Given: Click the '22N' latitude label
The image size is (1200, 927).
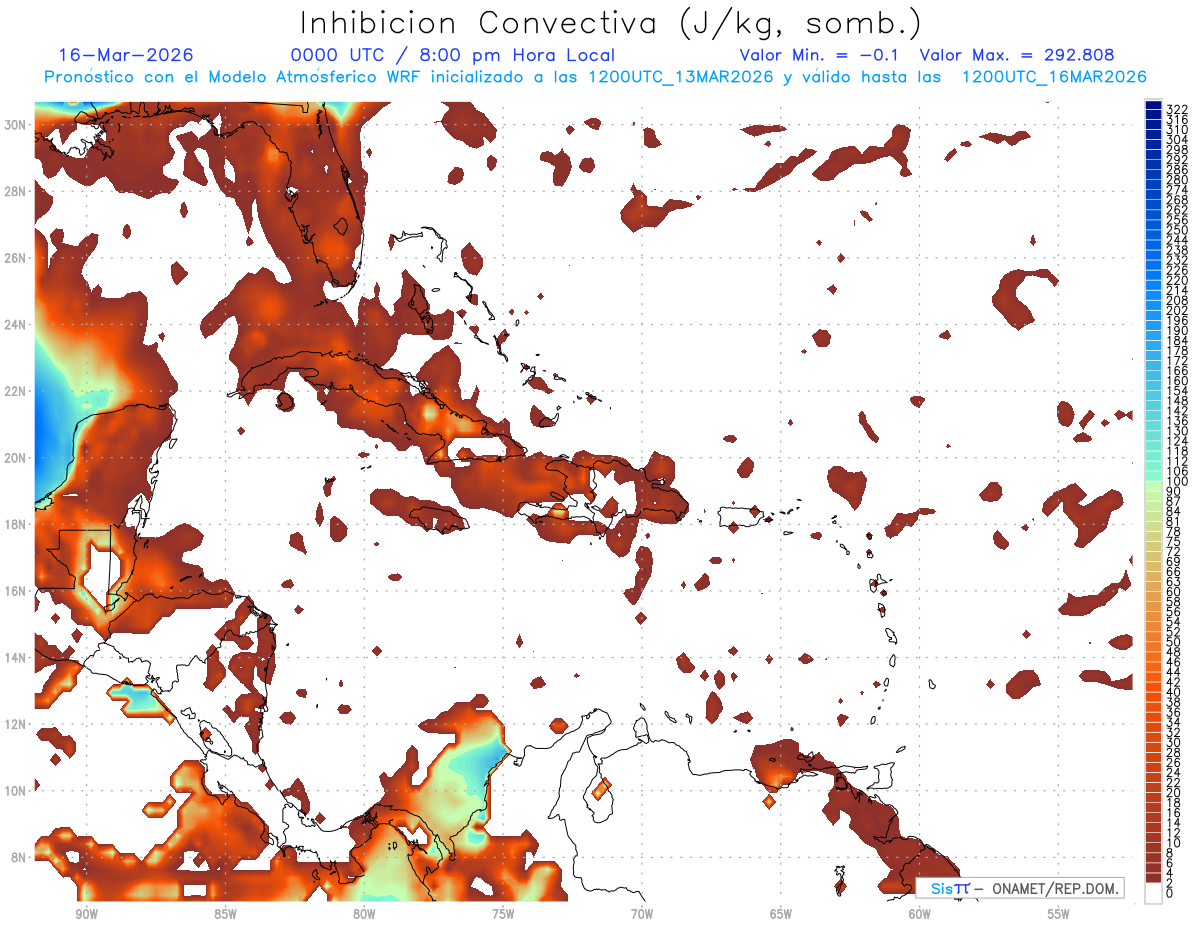Looking at the screenshot, I should (x=17, y=391).
